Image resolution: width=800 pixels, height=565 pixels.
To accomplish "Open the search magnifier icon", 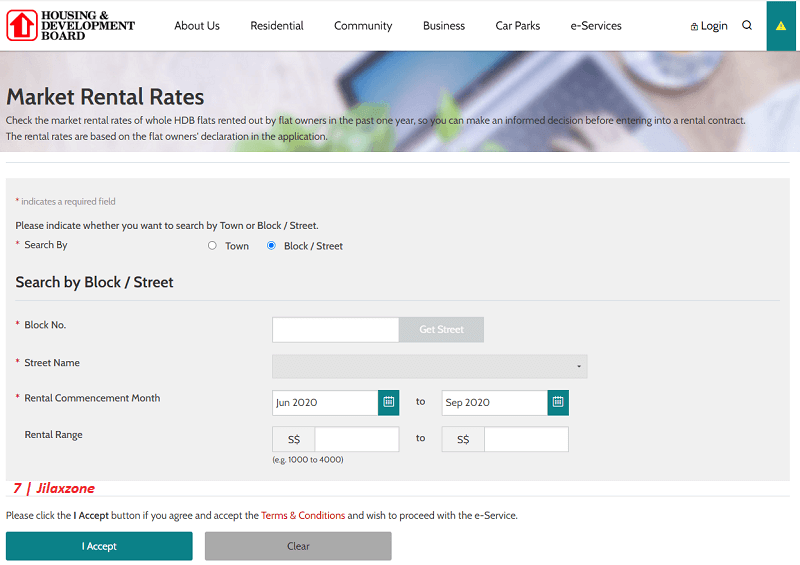I will [747, 26].
